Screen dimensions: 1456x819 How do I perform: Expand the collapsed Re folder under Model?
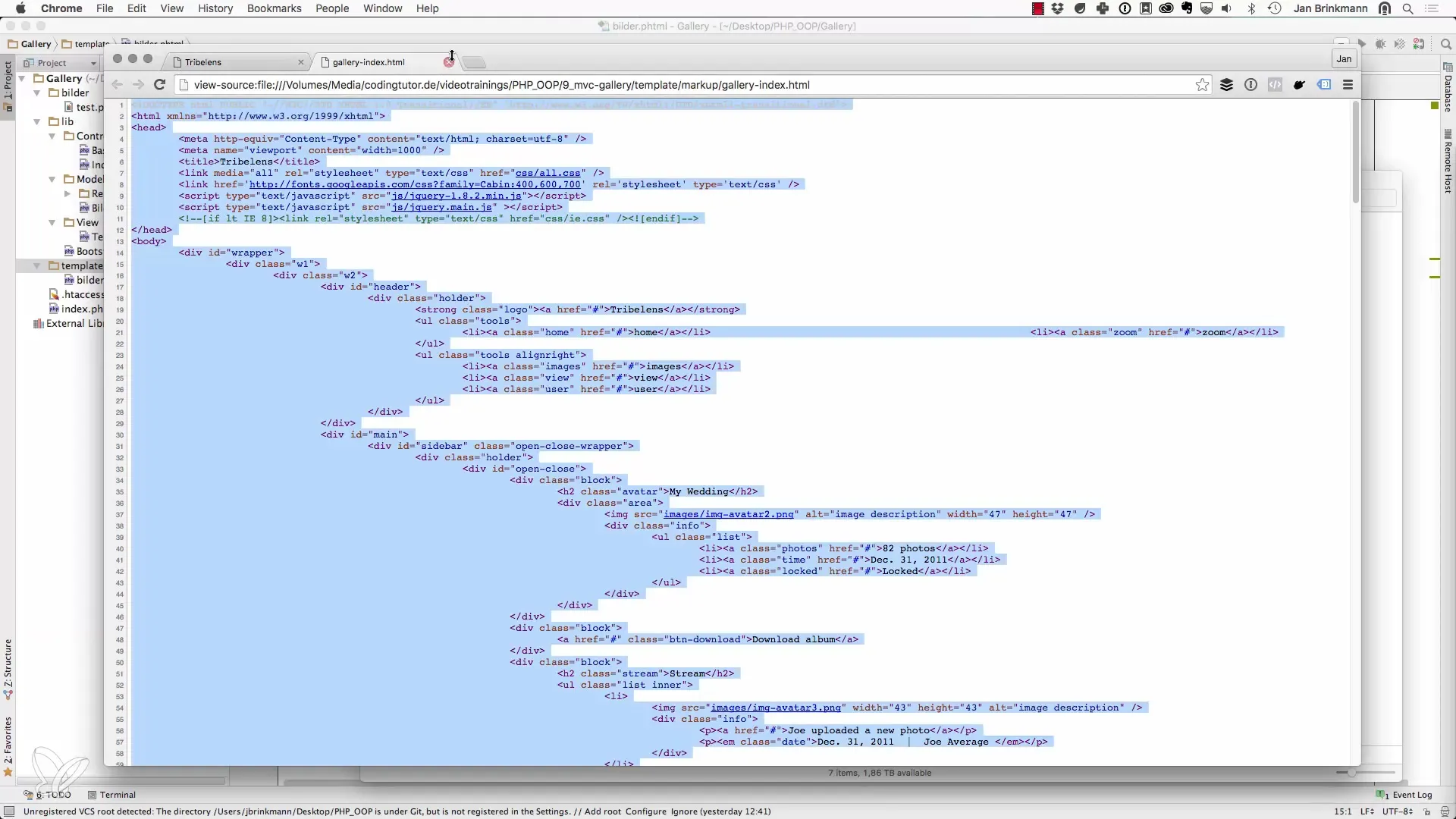point(67,194)
